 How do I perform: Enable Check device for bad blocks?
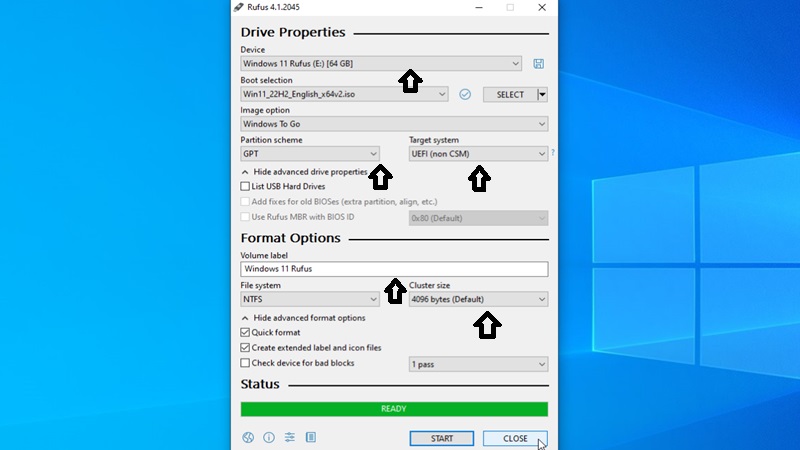pyautogui.click(x=246, y=363)
